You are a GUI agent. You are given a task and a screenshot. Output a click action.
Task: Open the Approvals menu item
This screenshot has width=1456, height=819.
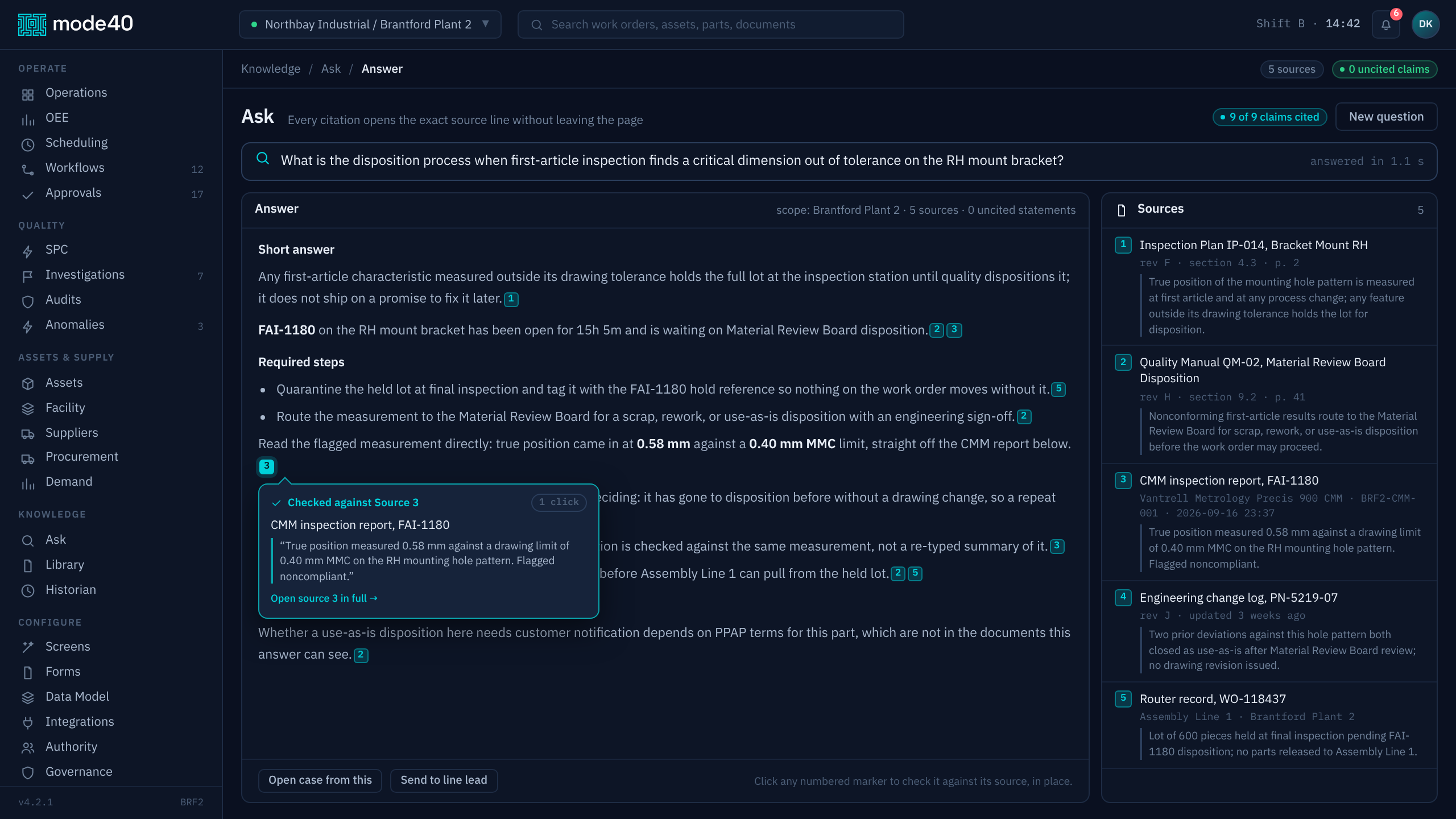(x=111, y=193)
